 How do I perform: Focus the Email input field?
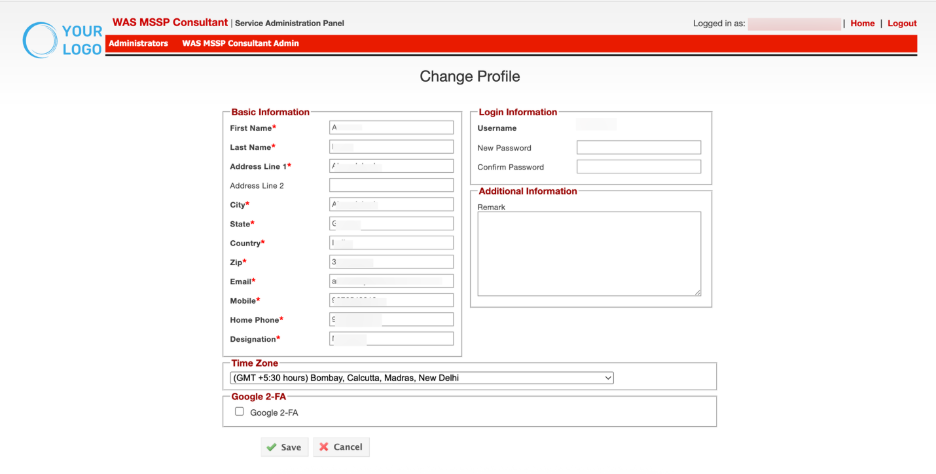(x=391, y=281)
